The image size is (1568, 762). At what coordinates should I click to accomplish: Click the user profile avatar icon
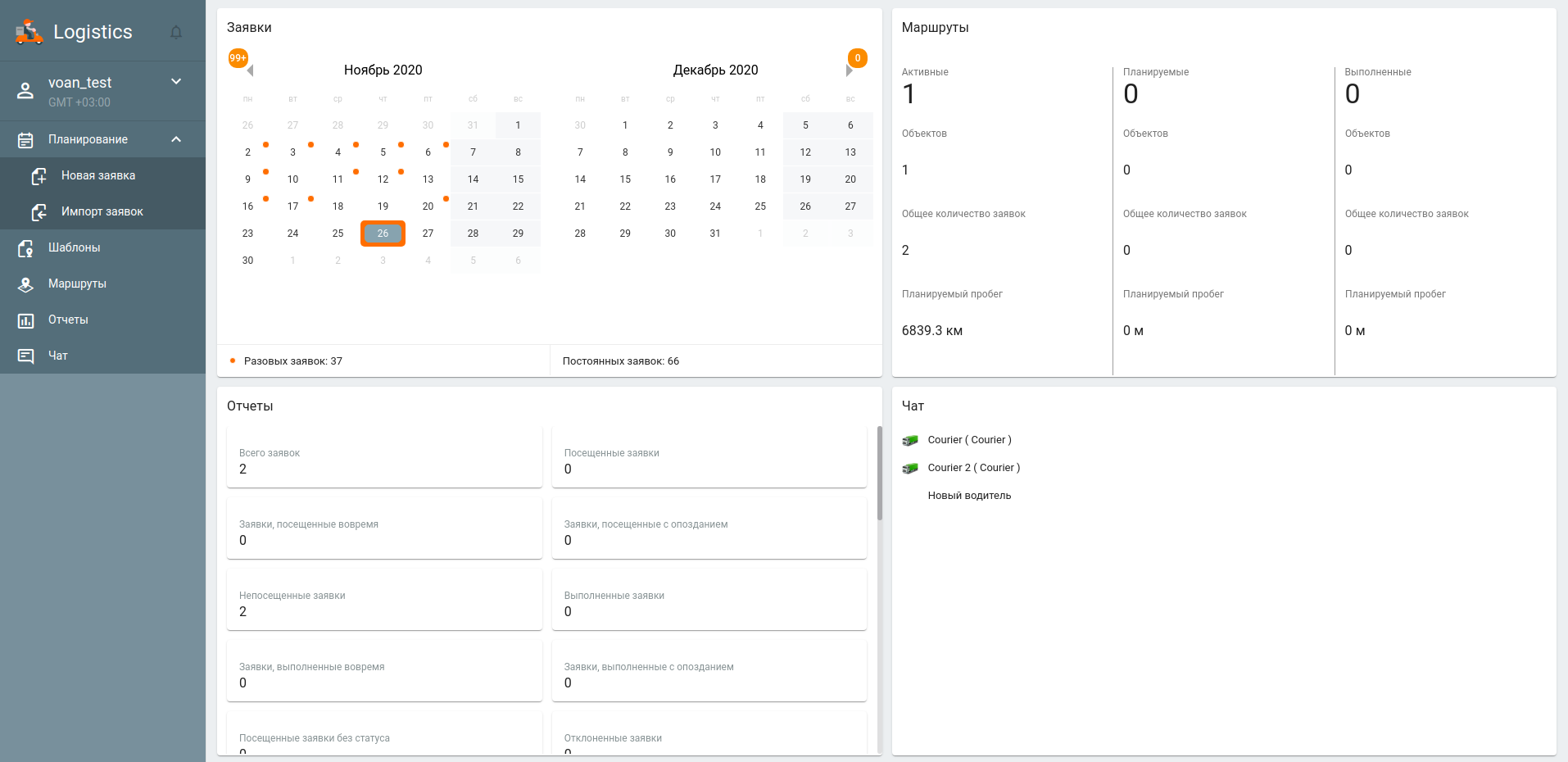[25, 91]
